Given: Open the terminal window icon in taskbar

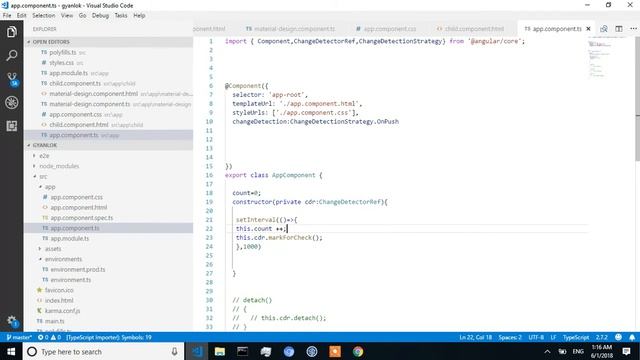Looking at the screenshot, I should (242, 351).
